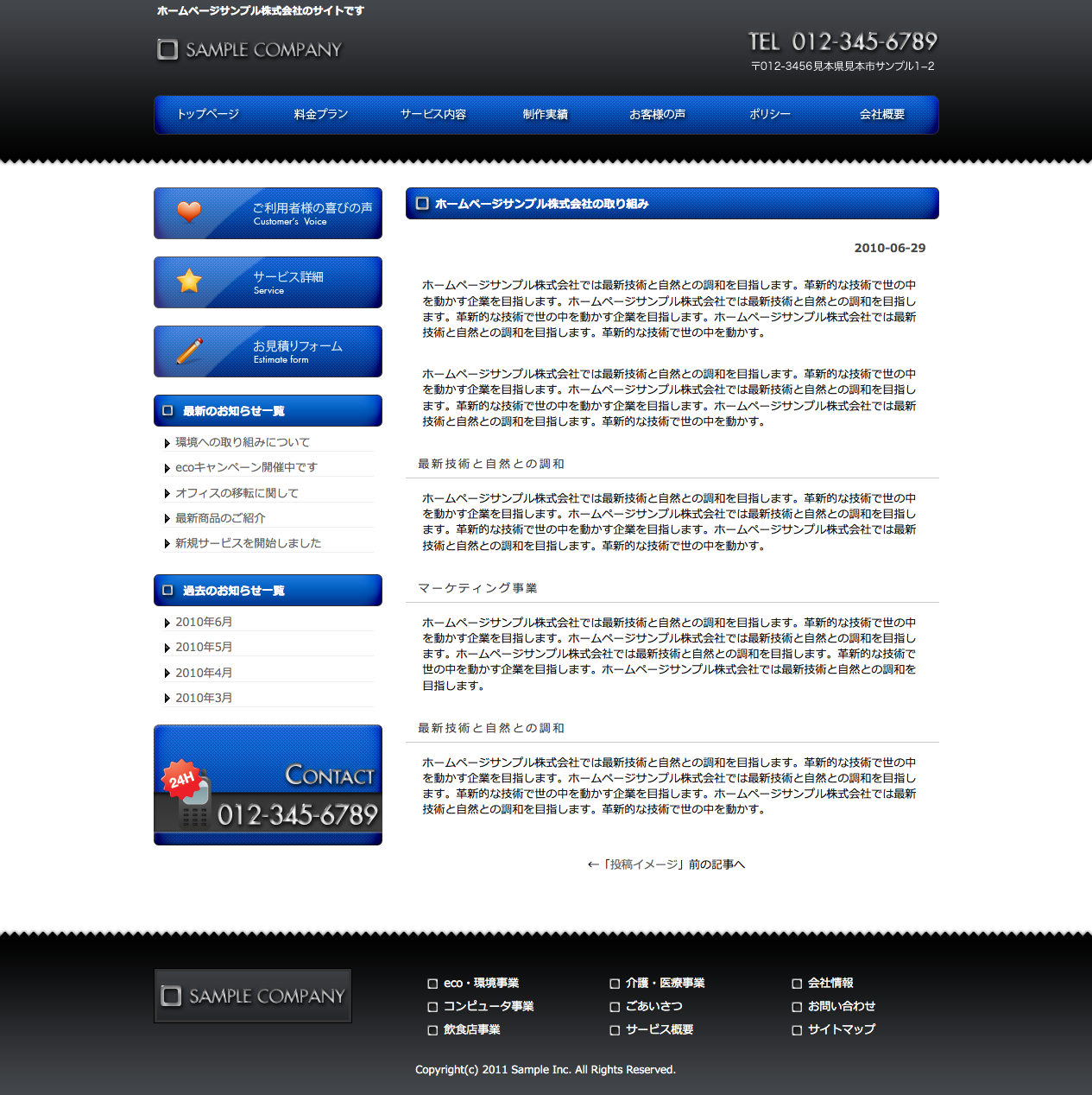Click square icon beside 過去のお知らせ一覧 heading
Screen dimensions: 1092x1095
pyautogui.click(x=167, y=591)
